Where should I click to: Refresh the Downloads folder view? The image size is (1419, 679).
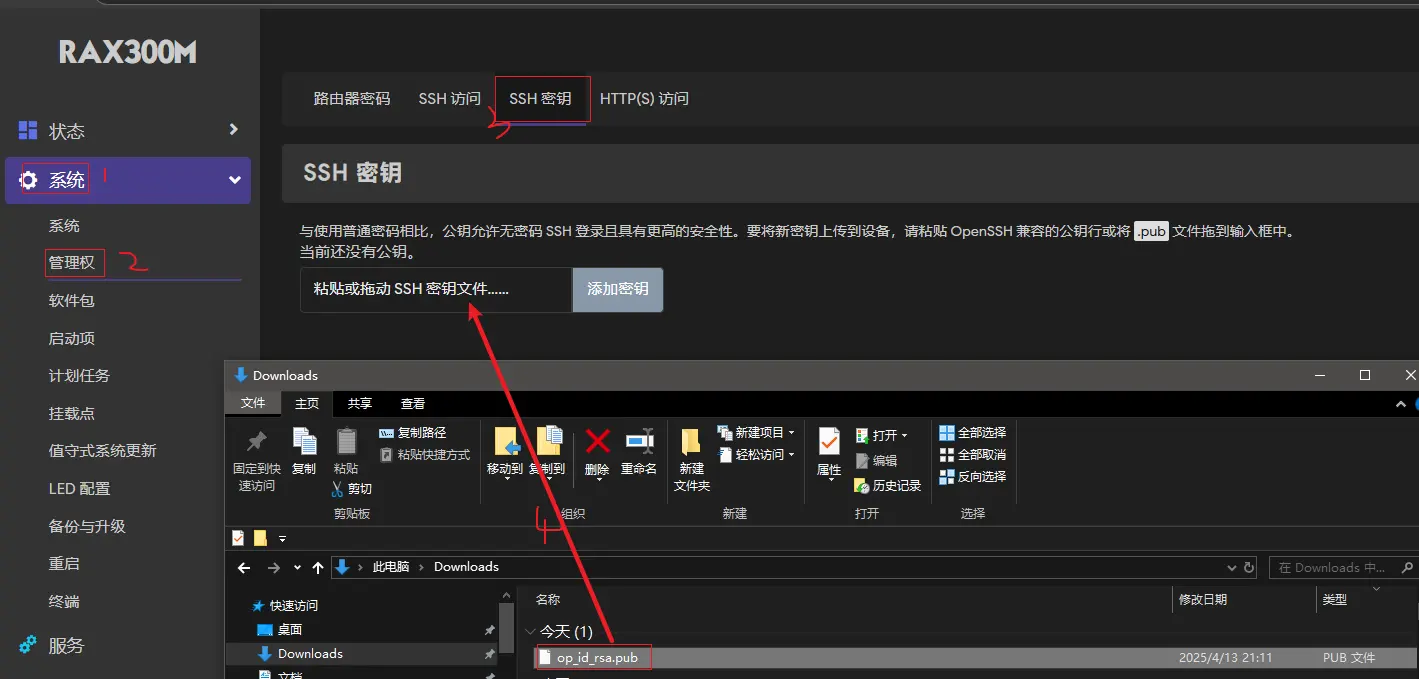point(1249,567)
